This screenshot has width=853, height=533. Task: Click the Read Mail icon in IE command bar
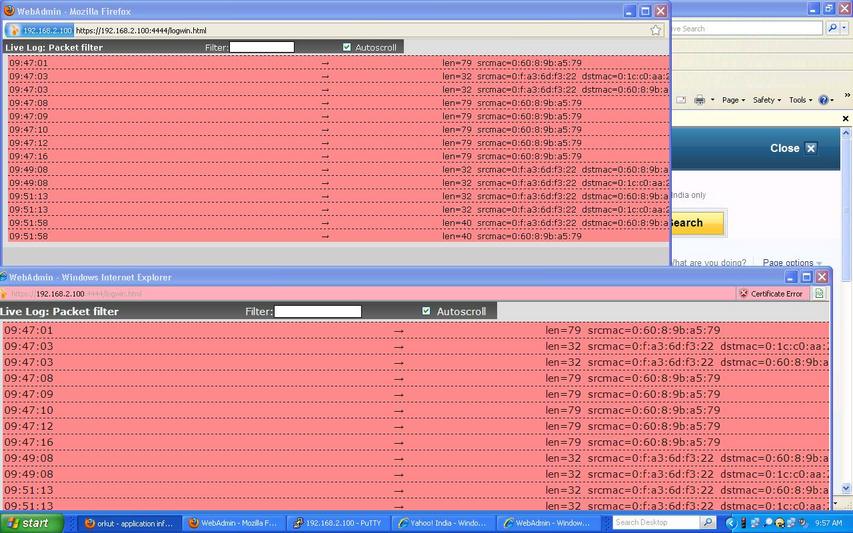tap(681, 100)
